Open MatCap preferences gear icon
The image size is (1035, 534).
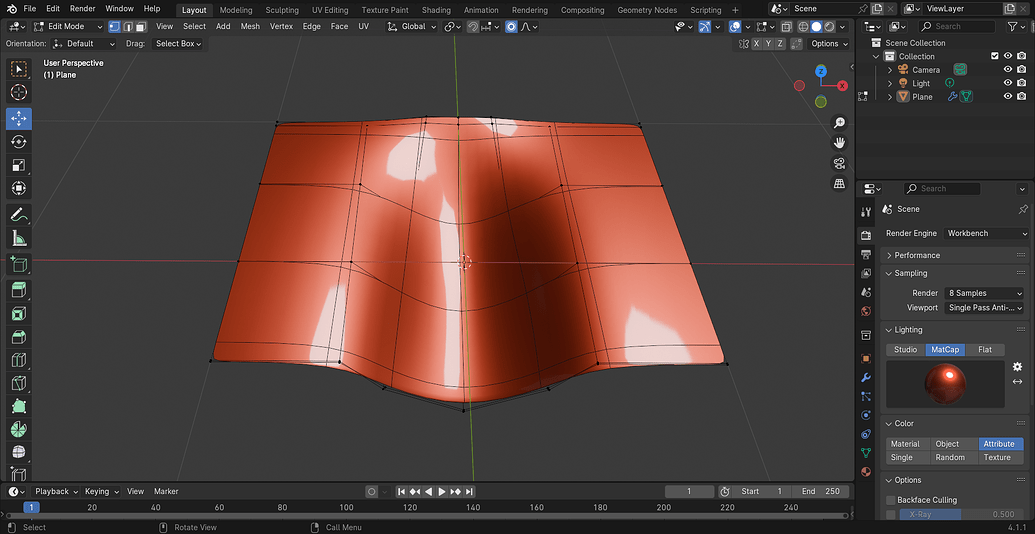click(x=1017, y=366)
